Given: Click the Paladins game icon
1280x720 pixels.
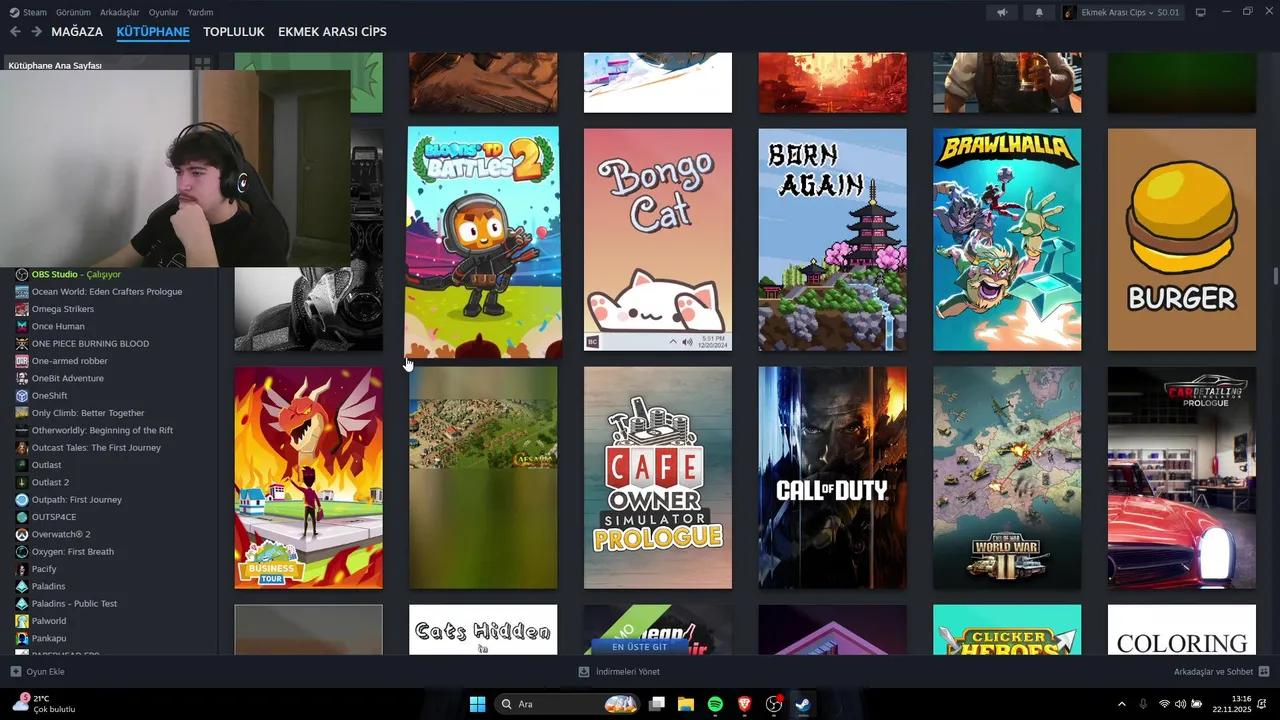Looking at the screenshot, I should pyautogui.click(x=22, y=586).
